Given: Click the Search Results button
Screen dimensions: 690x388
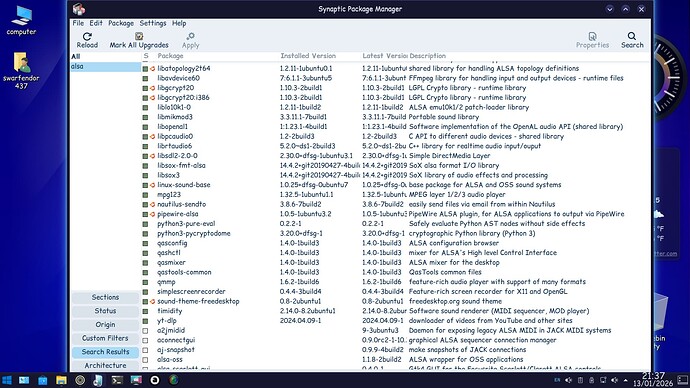Looking at the screenshot, I should point(105,352).
